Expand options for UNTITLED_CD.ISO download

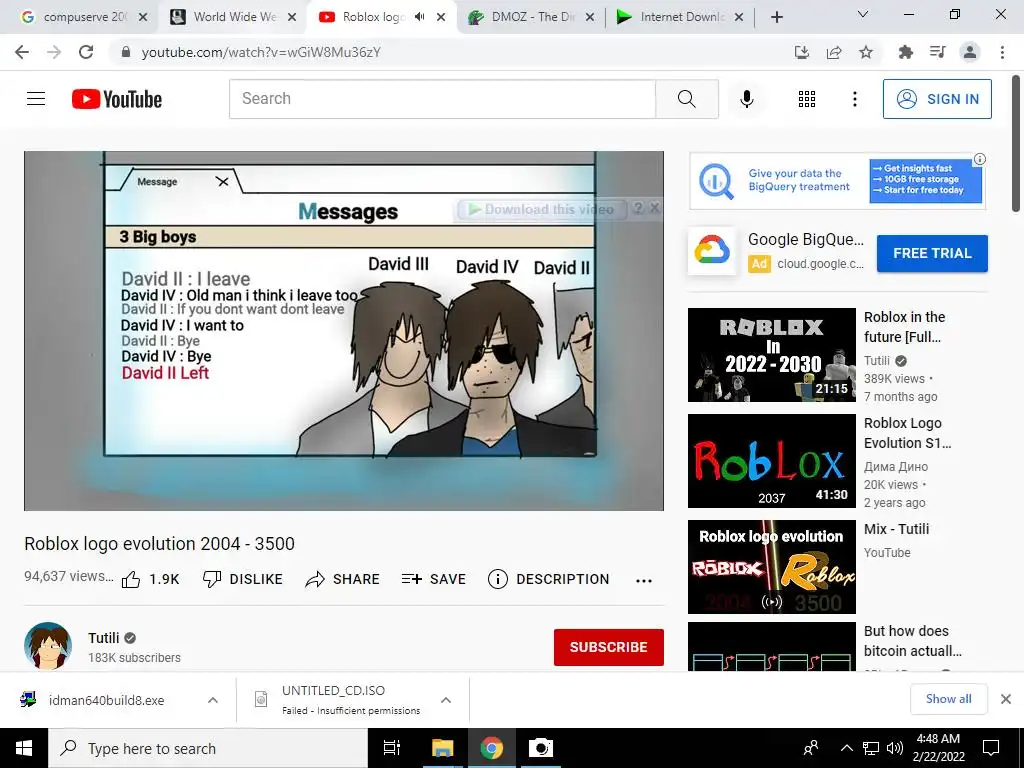click(446, 700)
